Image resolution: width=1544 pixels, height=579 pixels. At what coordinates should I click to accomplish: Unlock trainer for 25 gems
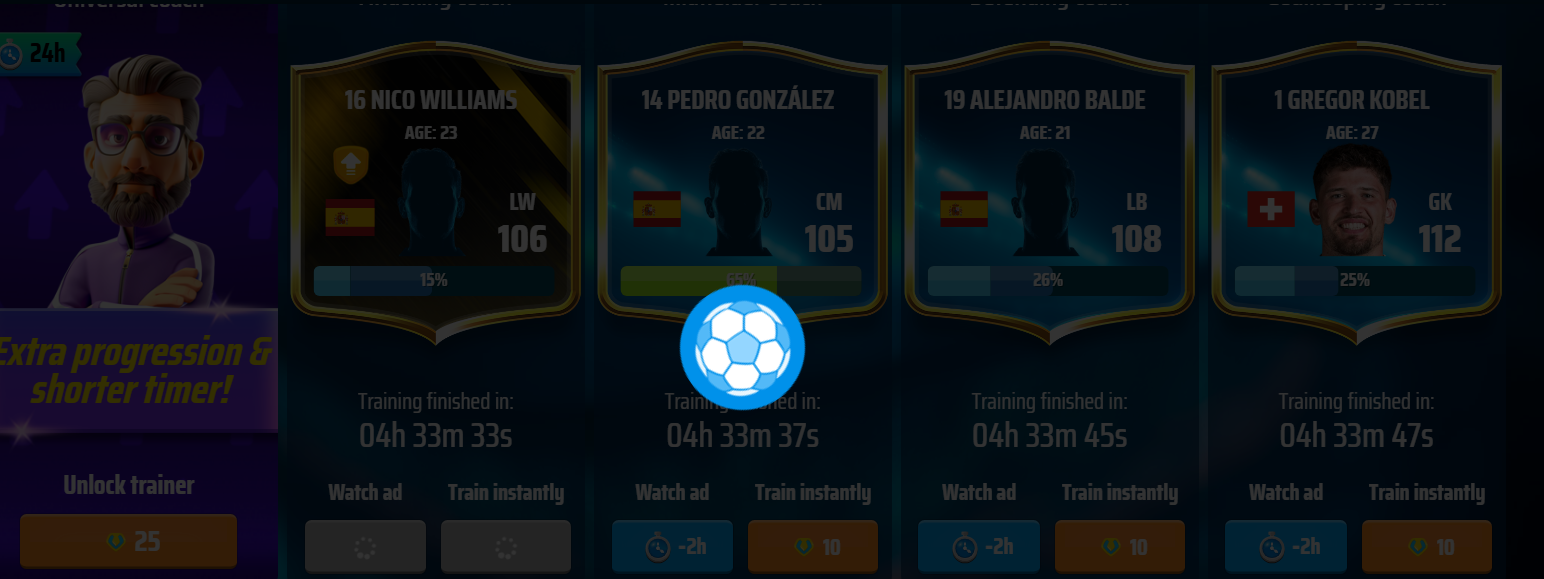pyautogui.click(x=129, y=541)
